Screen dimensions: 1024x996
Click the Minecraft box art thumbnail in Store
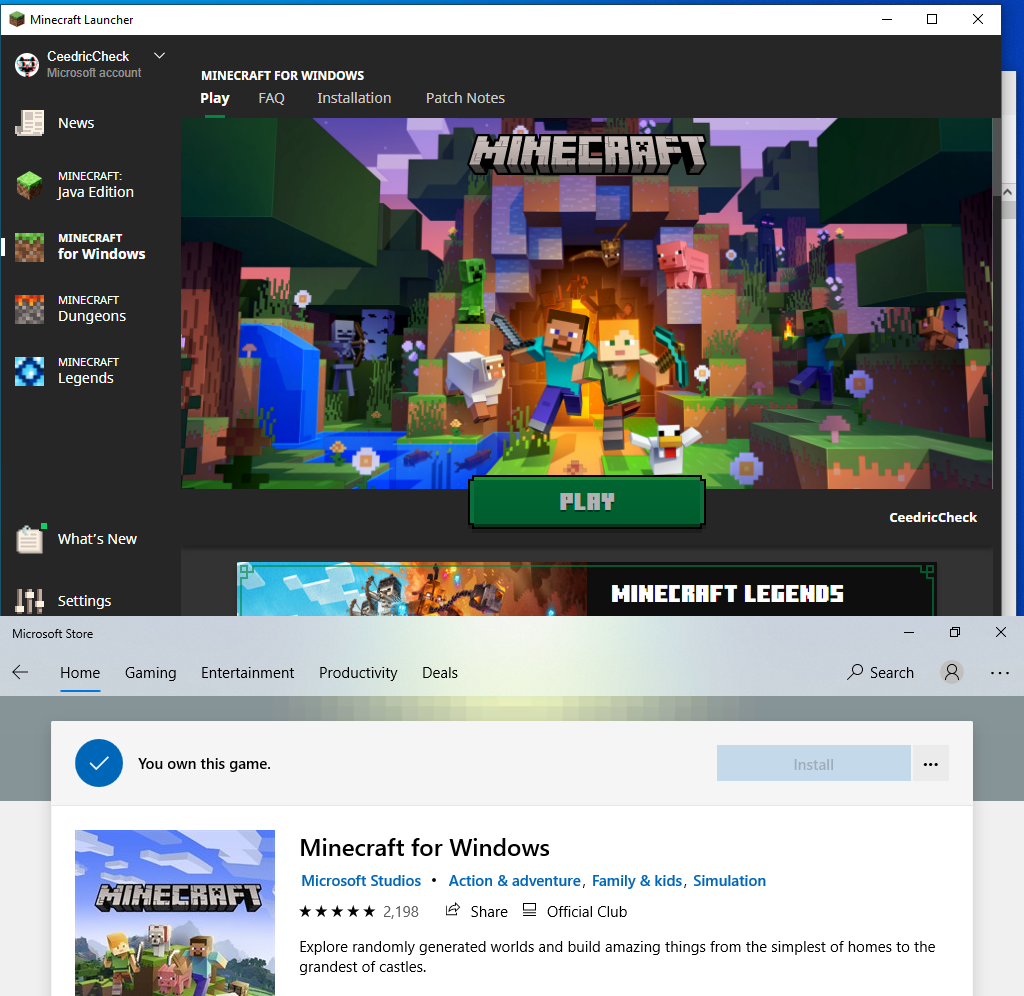coord(175,912)
